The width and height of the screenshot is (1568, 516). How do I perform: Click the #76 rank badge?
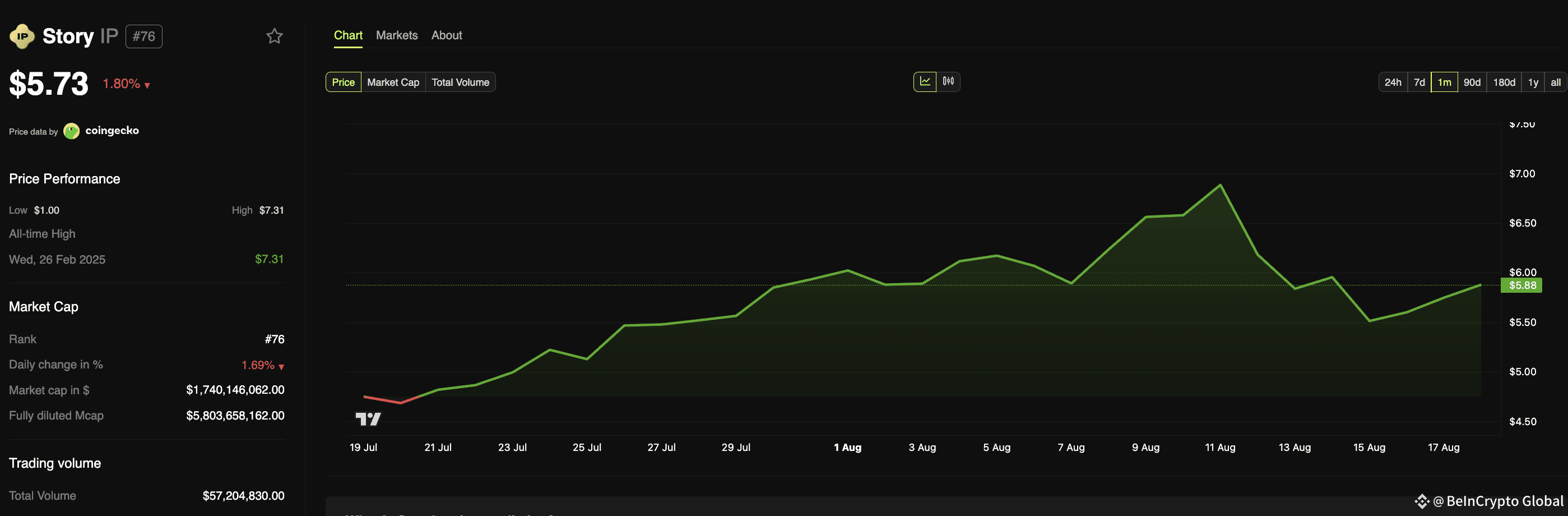click(143, 36)
